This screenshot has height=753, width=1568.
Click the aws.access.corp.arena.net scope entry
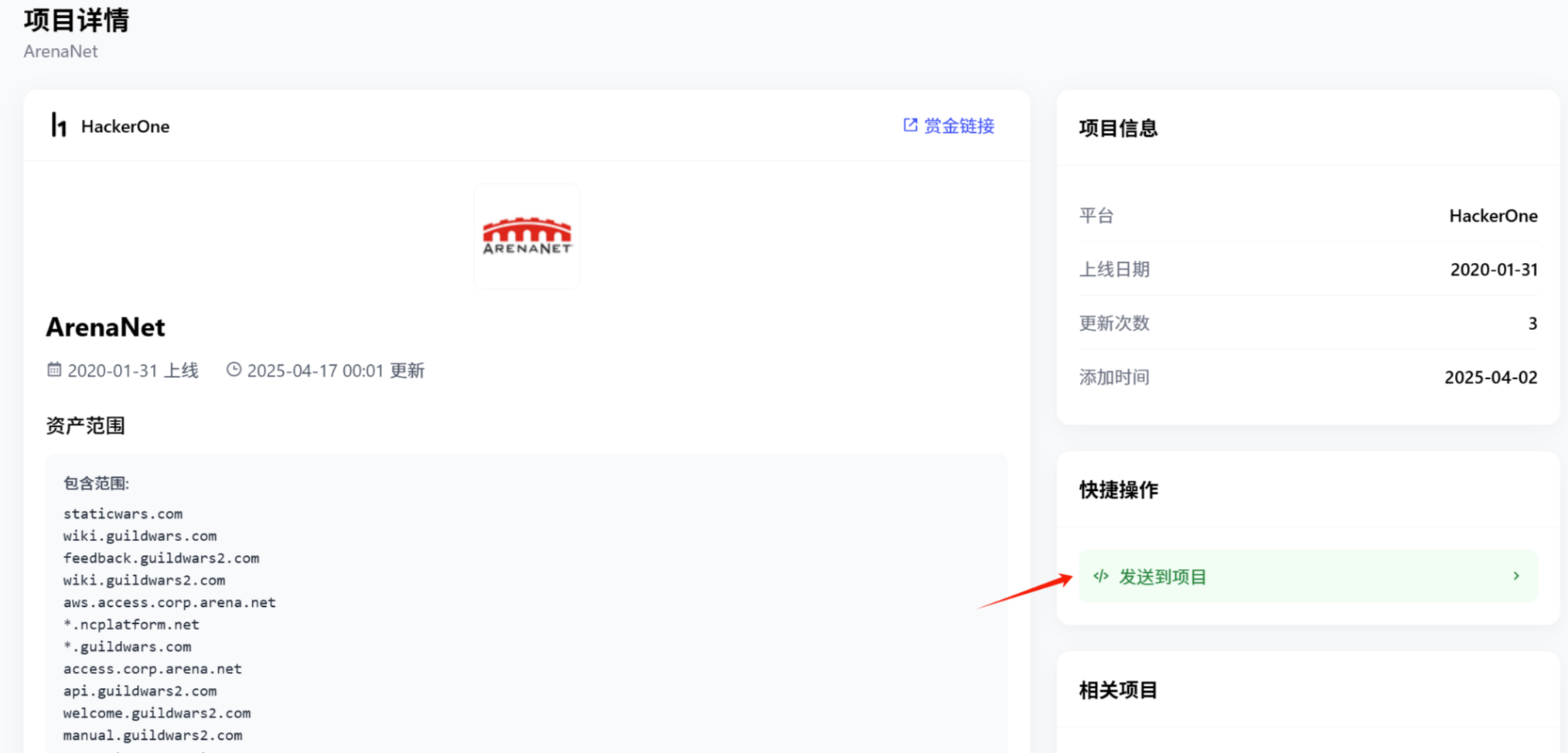click(169, 602)
